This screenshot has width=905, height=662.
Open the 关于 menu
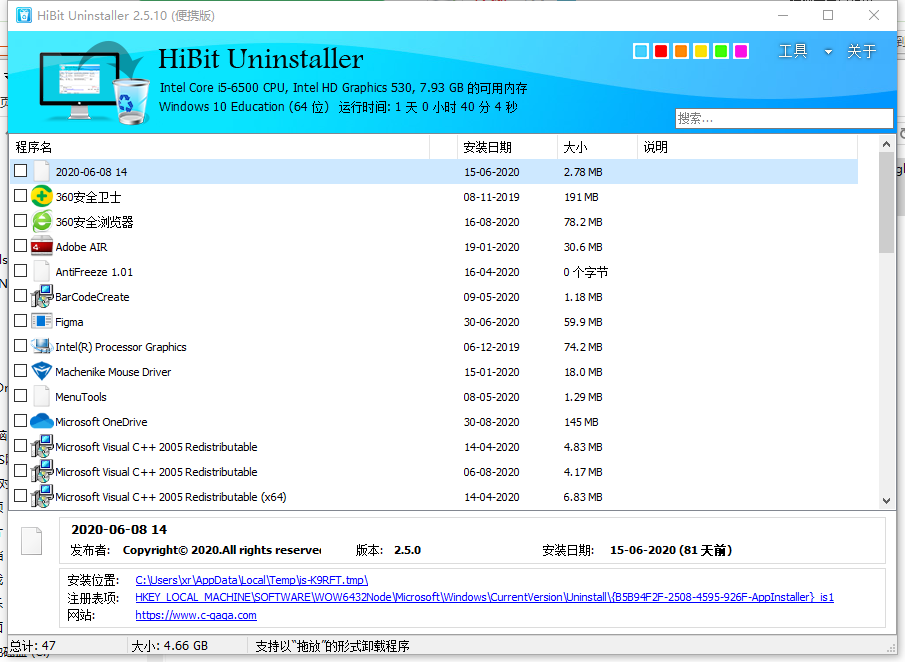[862, 51]
